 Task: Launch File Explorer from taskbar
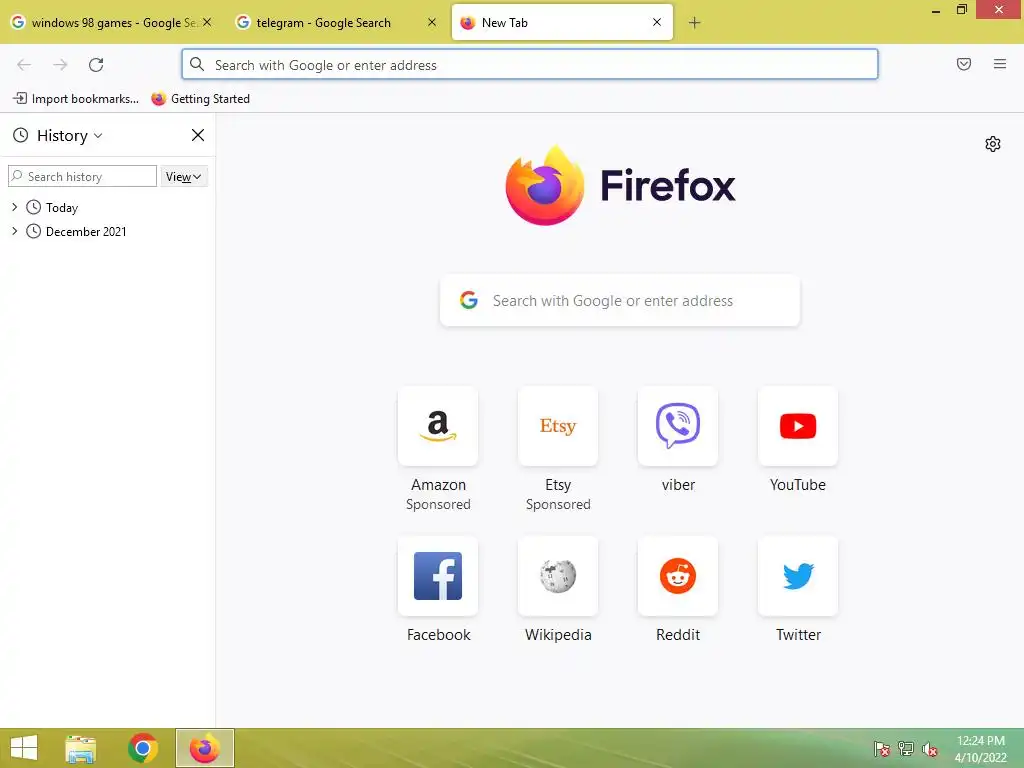80,748
